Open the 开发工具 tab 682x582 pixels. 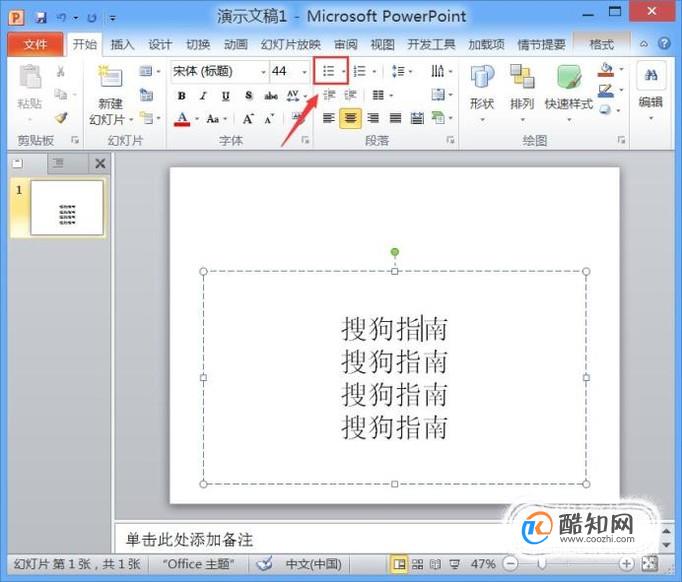click(431, 44)
